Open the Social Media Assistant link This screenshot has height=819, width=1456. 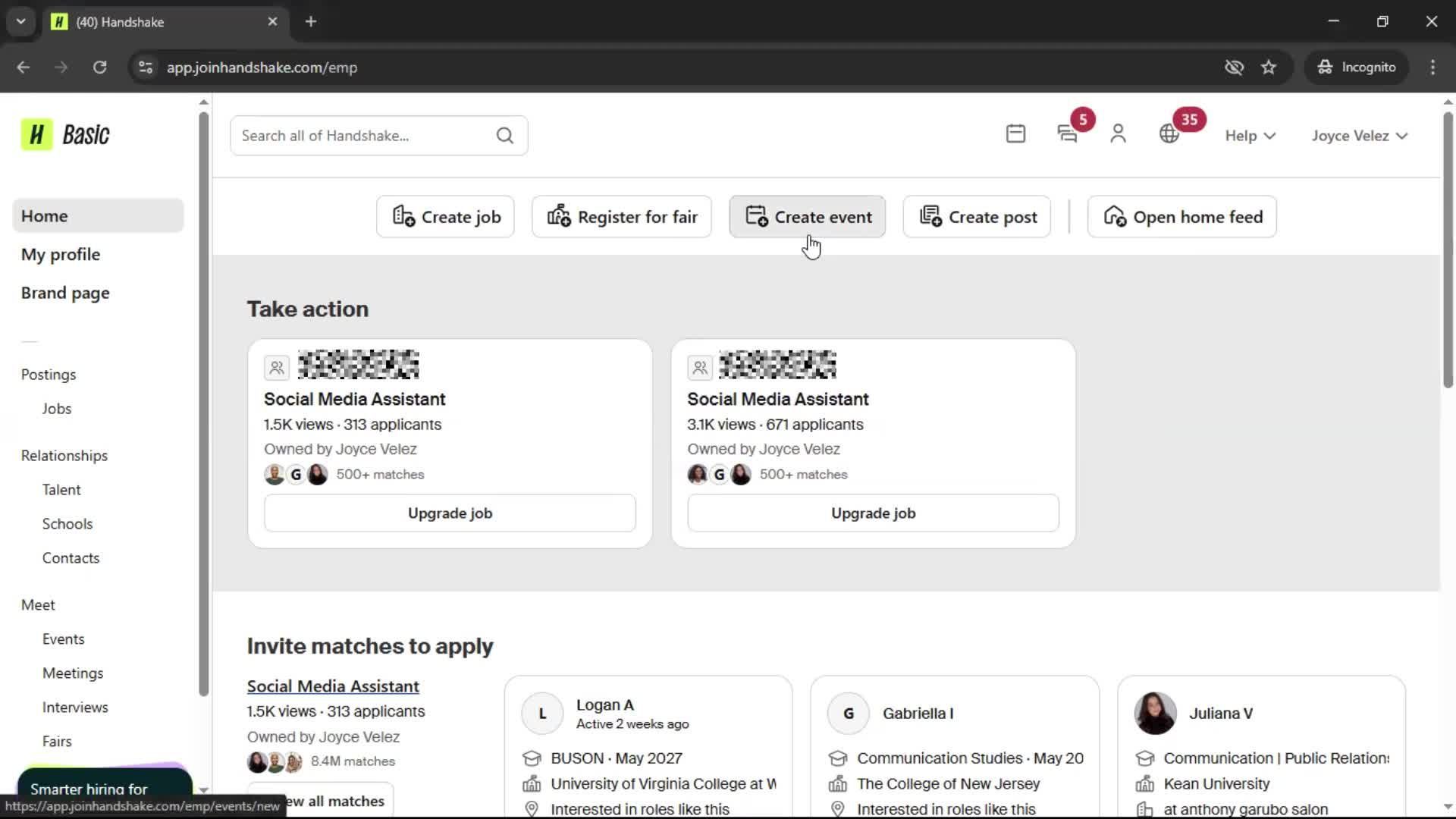(333, 686)
